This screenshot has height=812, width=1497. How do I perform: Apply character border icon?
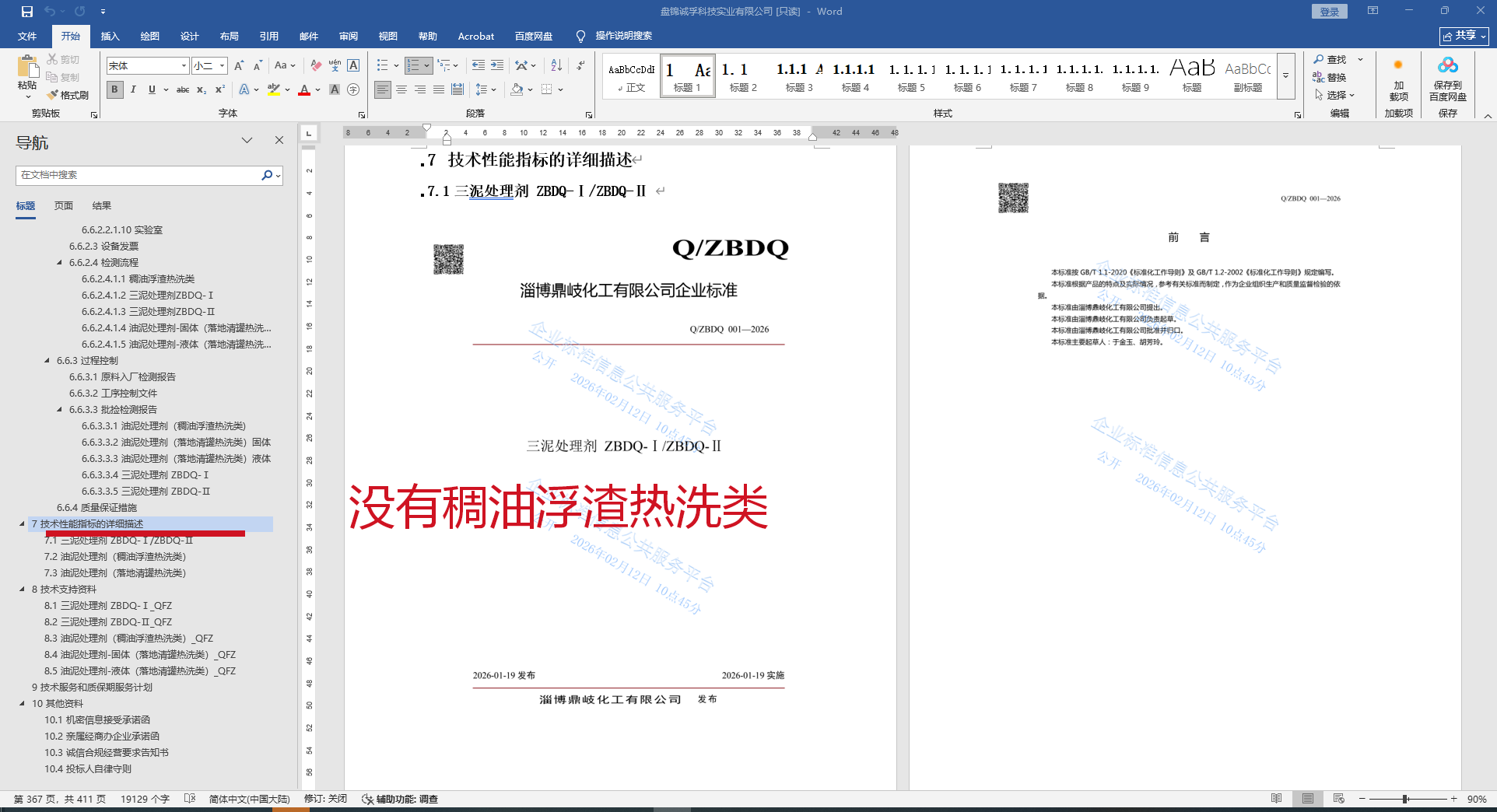[353, 66]
